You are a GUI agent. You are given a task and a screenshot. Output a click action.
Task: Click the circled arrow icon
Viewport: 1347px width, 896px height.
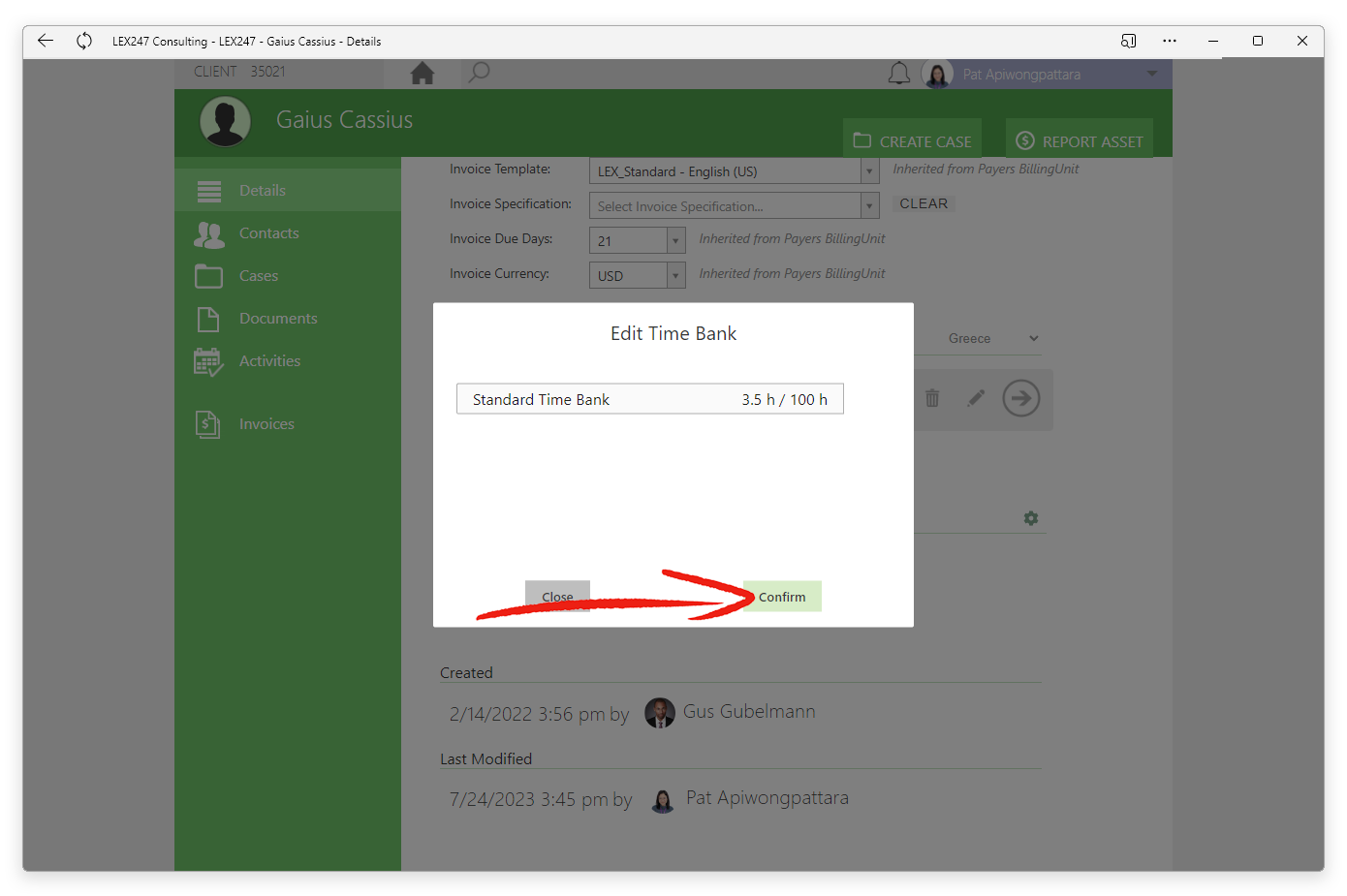pos(1021,398)
